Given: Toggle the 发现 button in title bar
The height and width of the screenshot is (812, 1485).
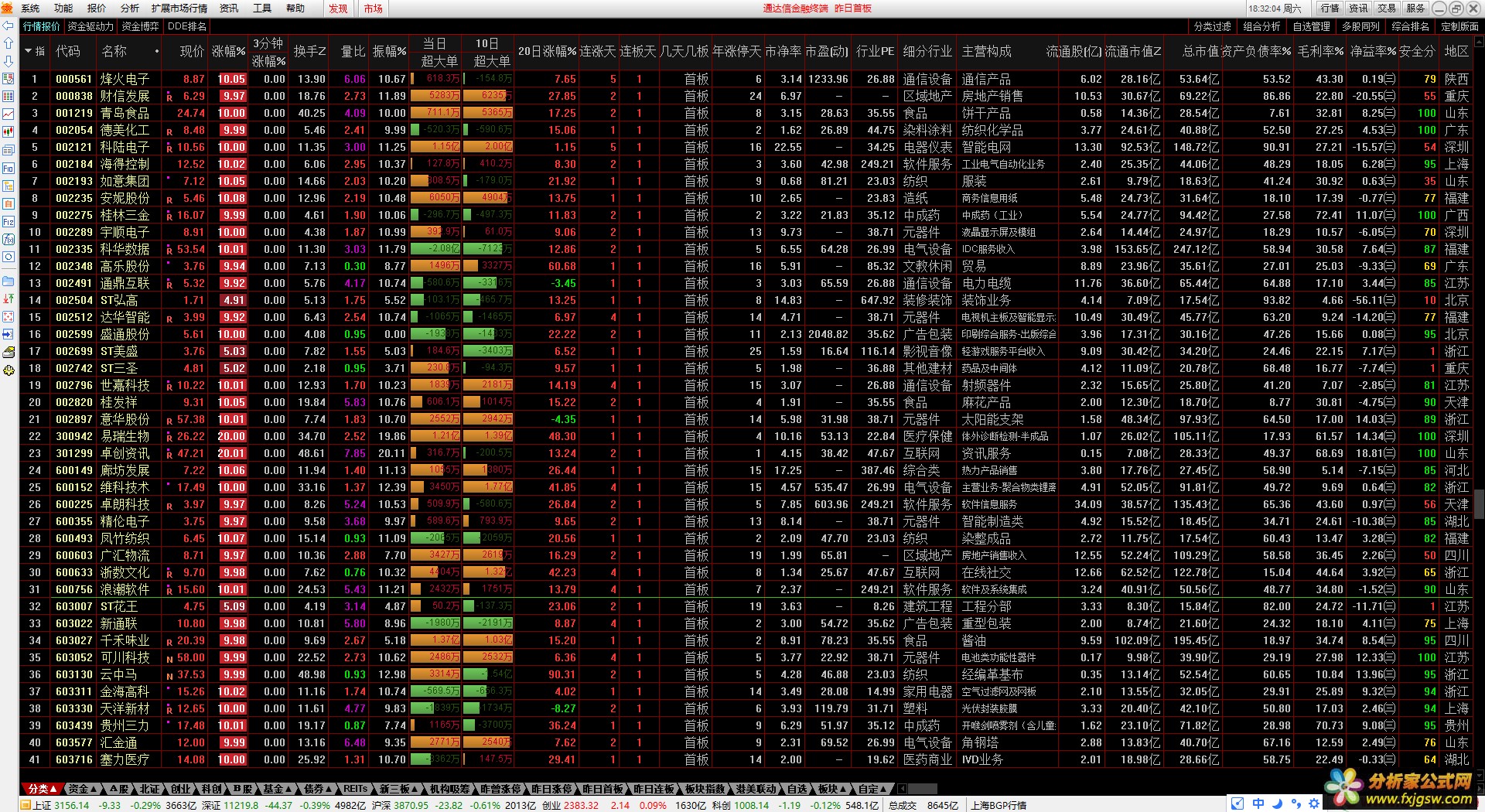Looking at the screenshot, I should click(338, 9).
